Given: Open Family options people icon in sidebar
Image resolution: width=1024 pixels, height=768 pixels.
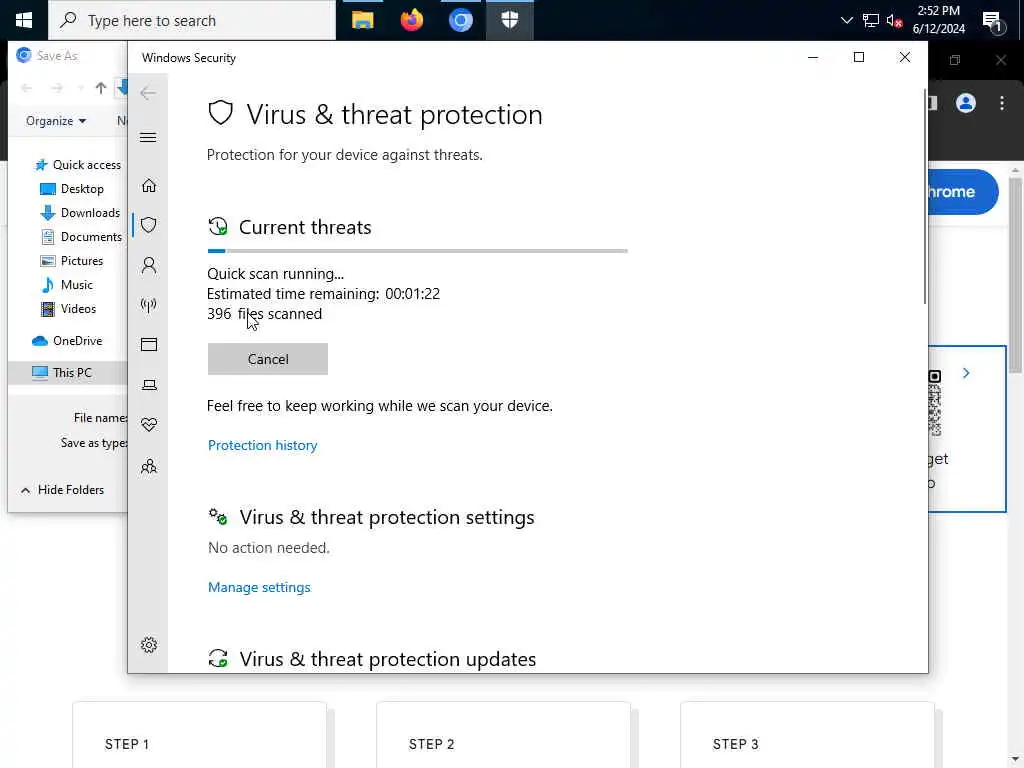Looking at the screenshot, I should [149, 466].
